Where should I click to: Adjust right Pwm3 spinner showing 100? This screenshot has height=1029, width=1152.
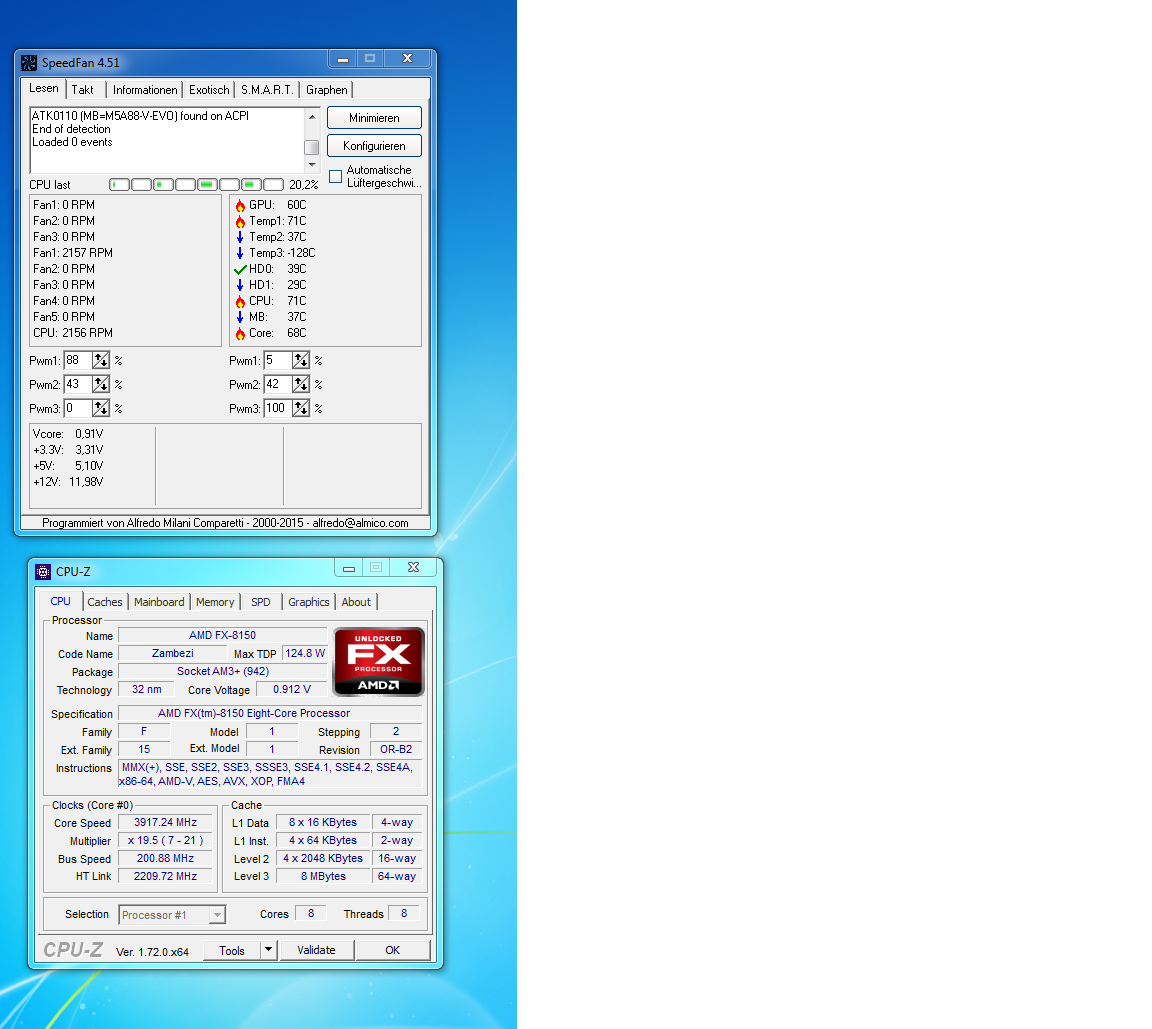pyautogui.click(x=301, y=408)
